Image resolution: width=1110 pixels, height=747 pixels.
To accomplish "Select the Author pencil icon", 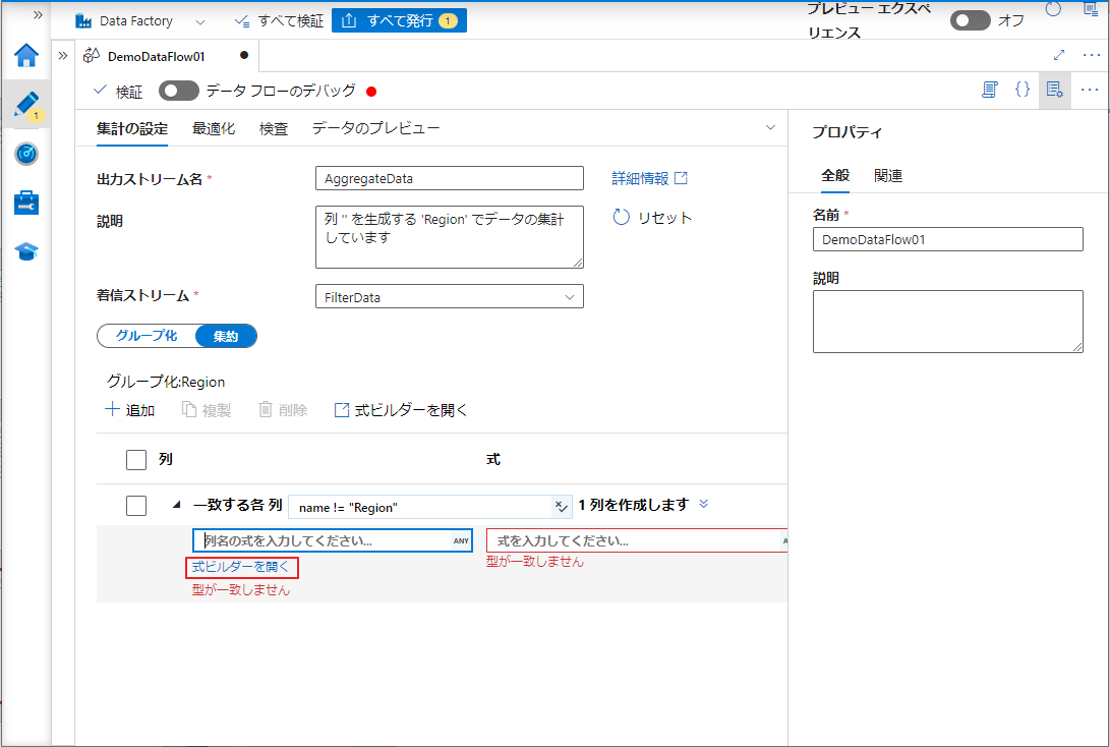I will coord(26,104).
